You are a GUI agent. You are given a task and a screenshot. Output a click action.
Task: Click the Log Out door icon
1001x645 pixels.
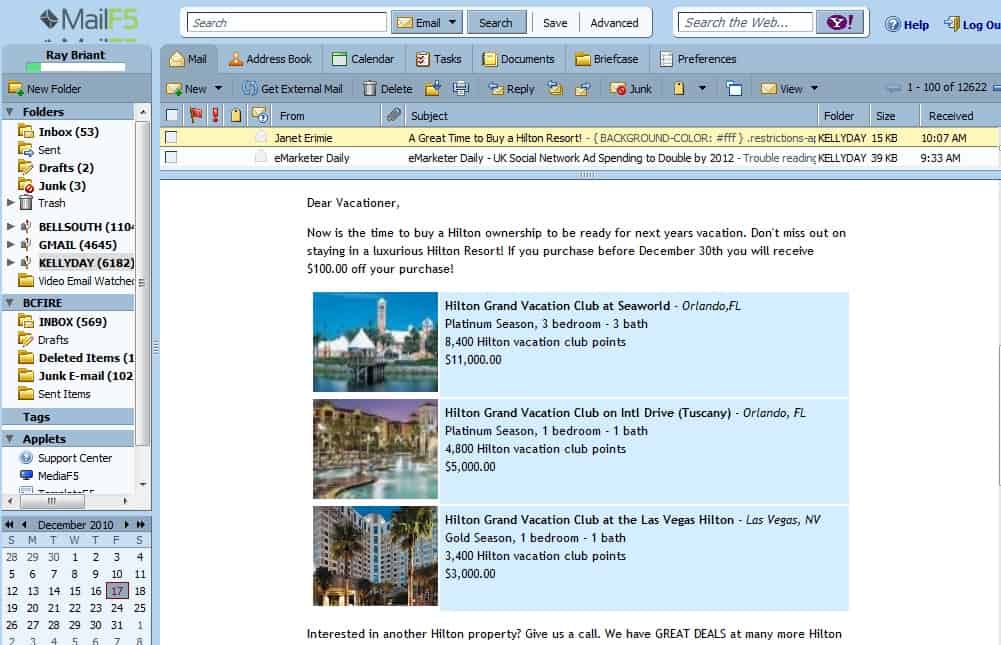pyautogui.click(x=952, y=24)
